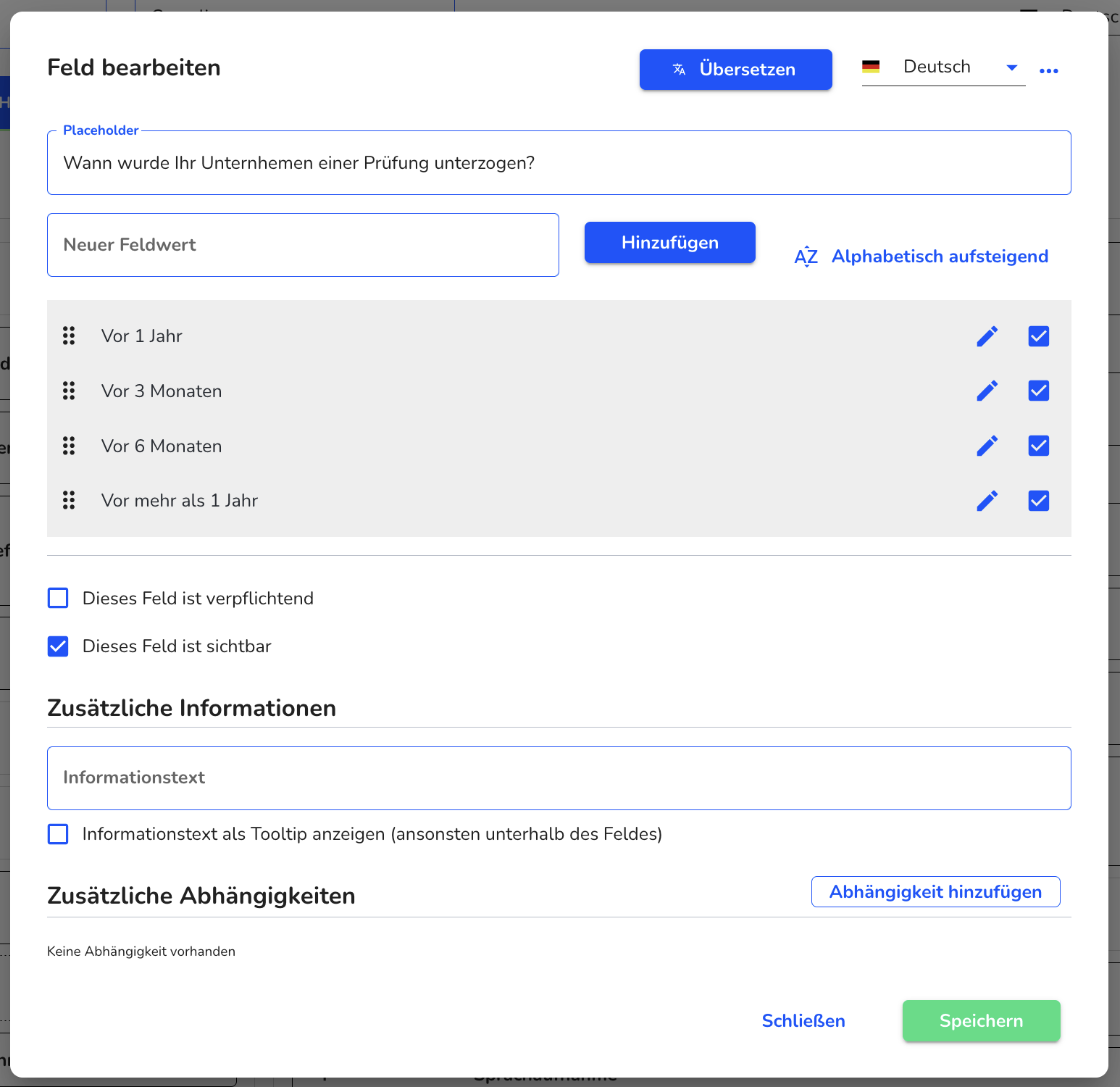Focus the Neuer Feldwert input
Screen dimensions: 1120x1087
pos(303,245)
